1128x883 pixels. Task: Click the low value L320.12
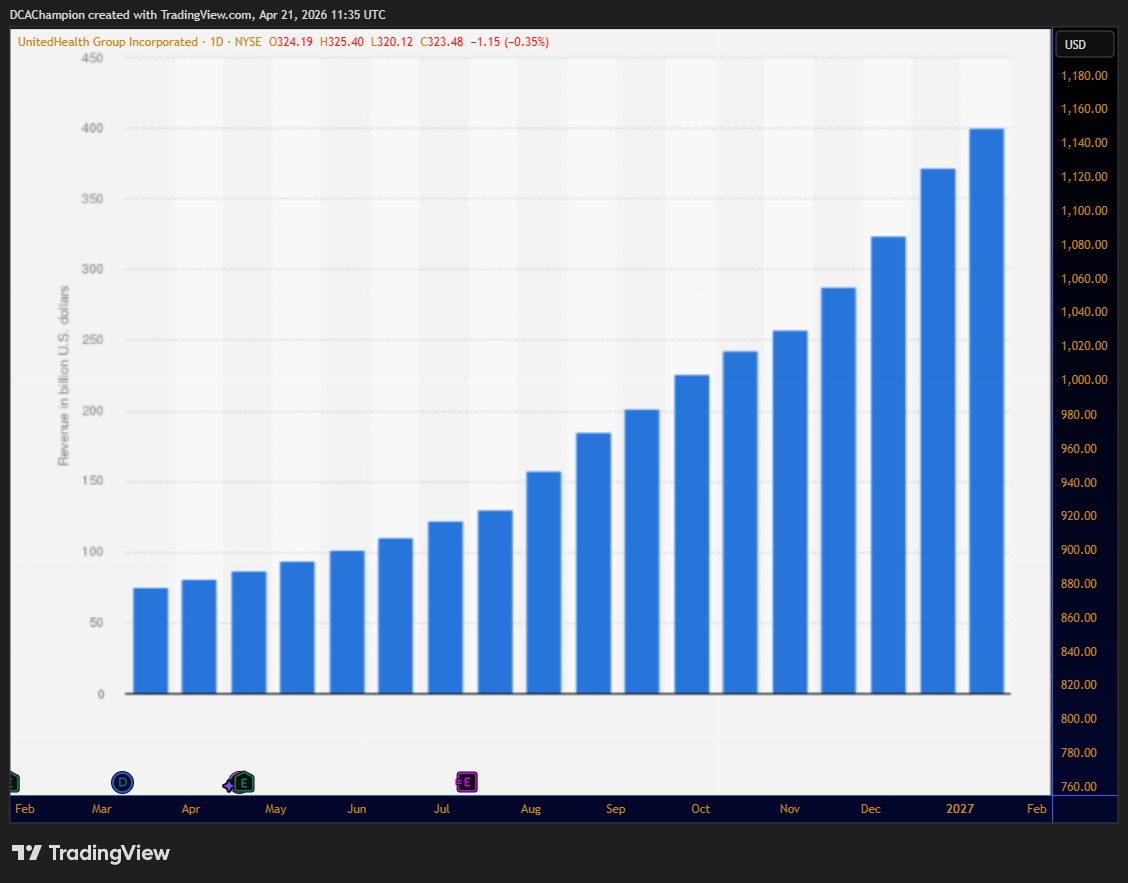coord(392,42)
